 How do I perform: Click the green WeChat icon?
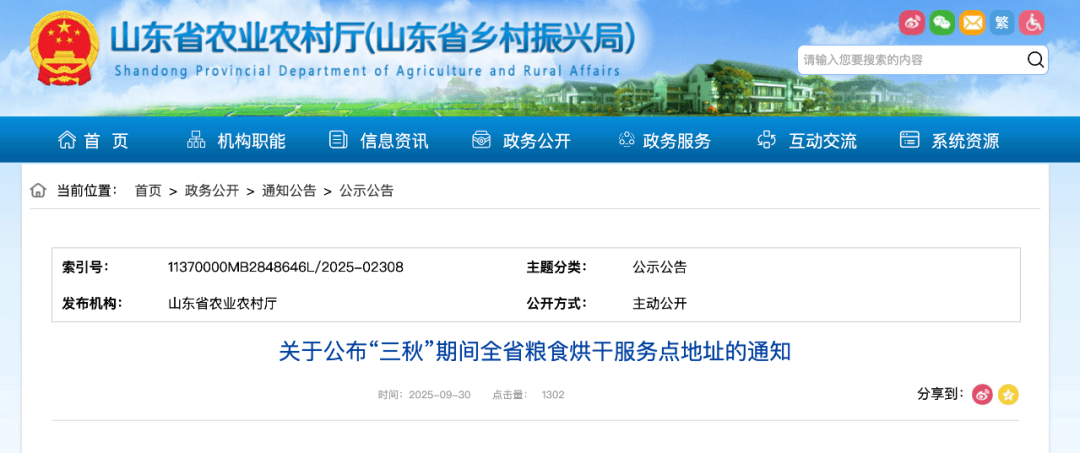point(941,22)
